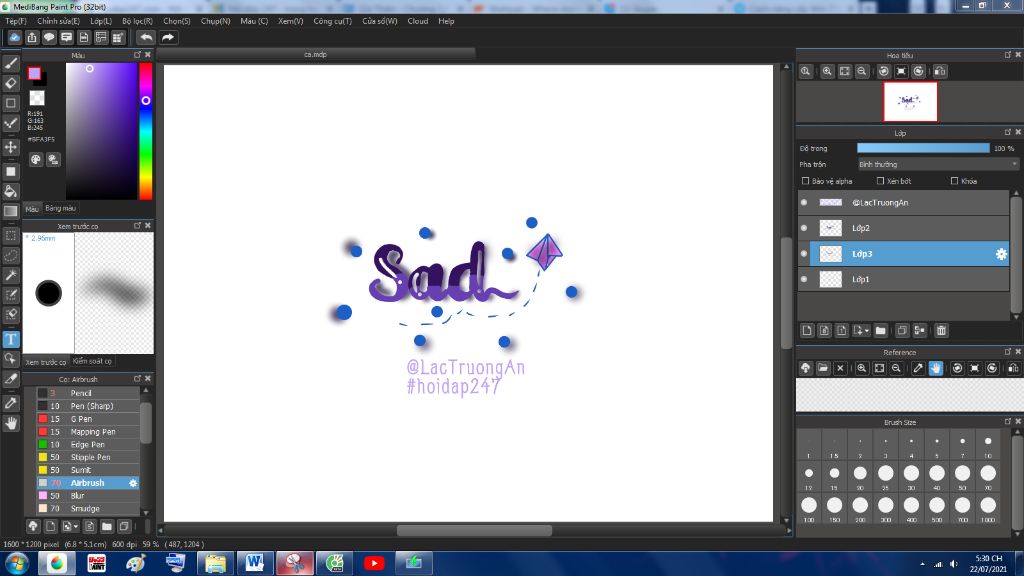Open the Windows Start button
Viewport: 1024px width, 576px height.
16,563
